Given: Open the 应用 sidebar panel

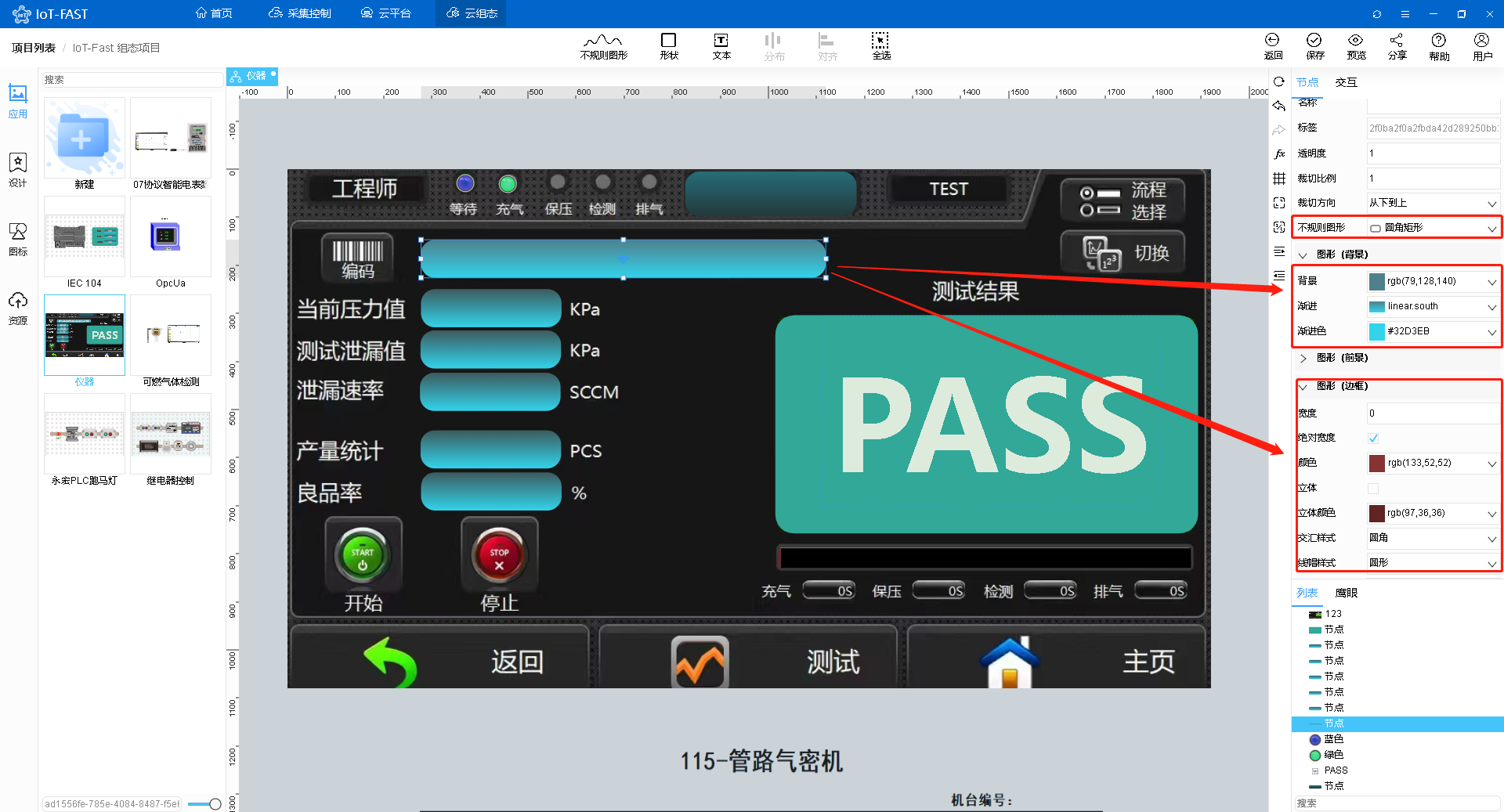Looking at the screenshot, I should 18,102.
